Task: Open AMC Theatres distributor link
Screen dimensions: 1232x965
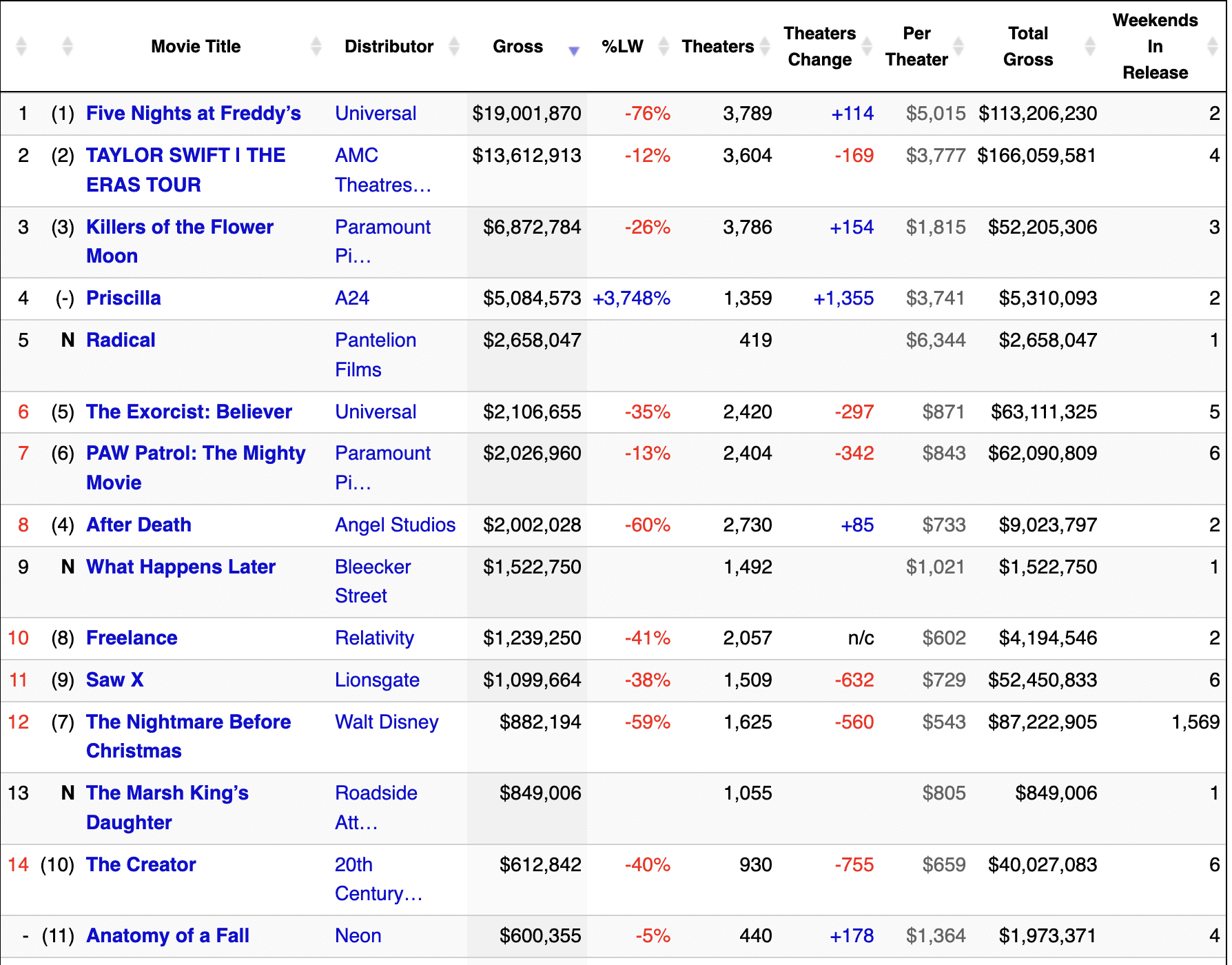Action: [x=383, y=170]
